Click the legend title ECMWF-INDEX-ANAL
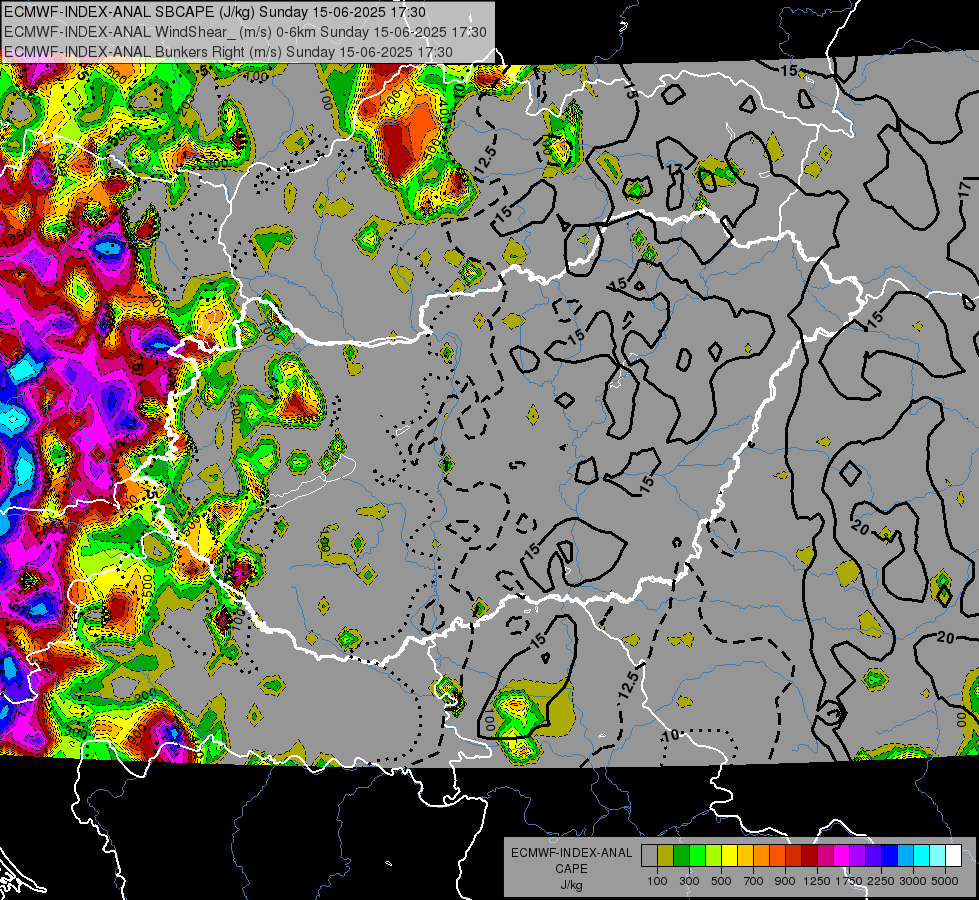The image size is (979, 900). [x=571, y=853]
